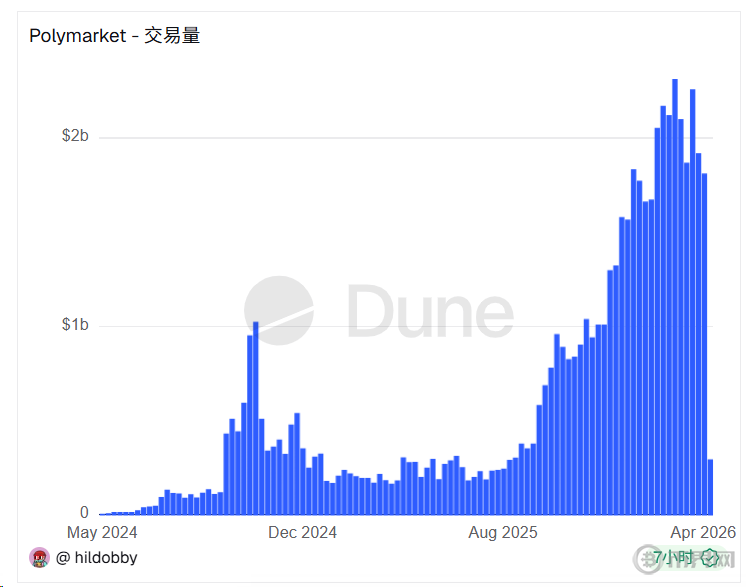
Task: Click the Aug 2025 x-axis label
Action: [503, 532]
